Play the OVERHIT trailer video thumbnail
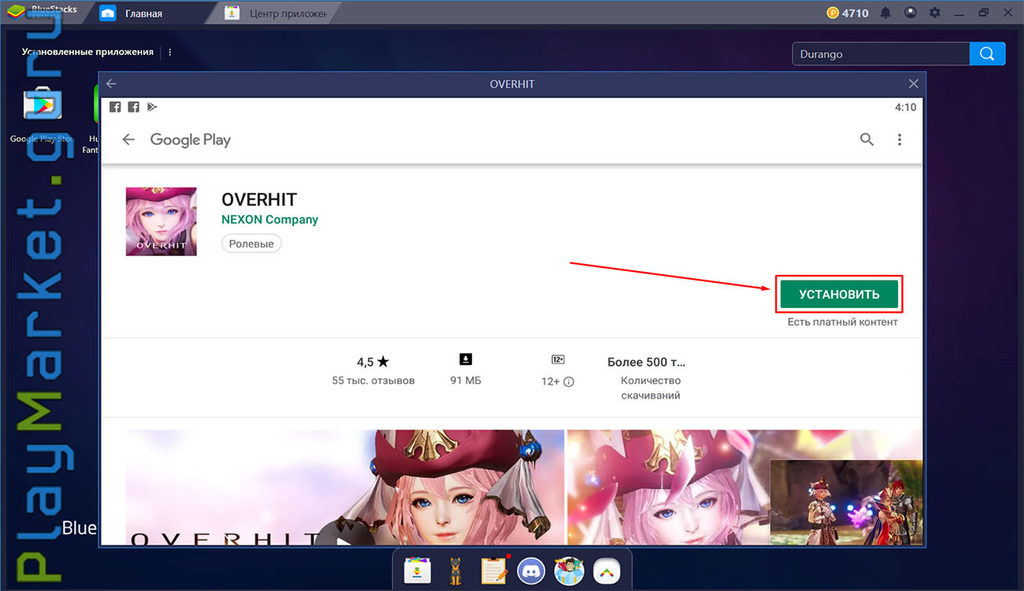The image size is (1024, 591). 345,487
